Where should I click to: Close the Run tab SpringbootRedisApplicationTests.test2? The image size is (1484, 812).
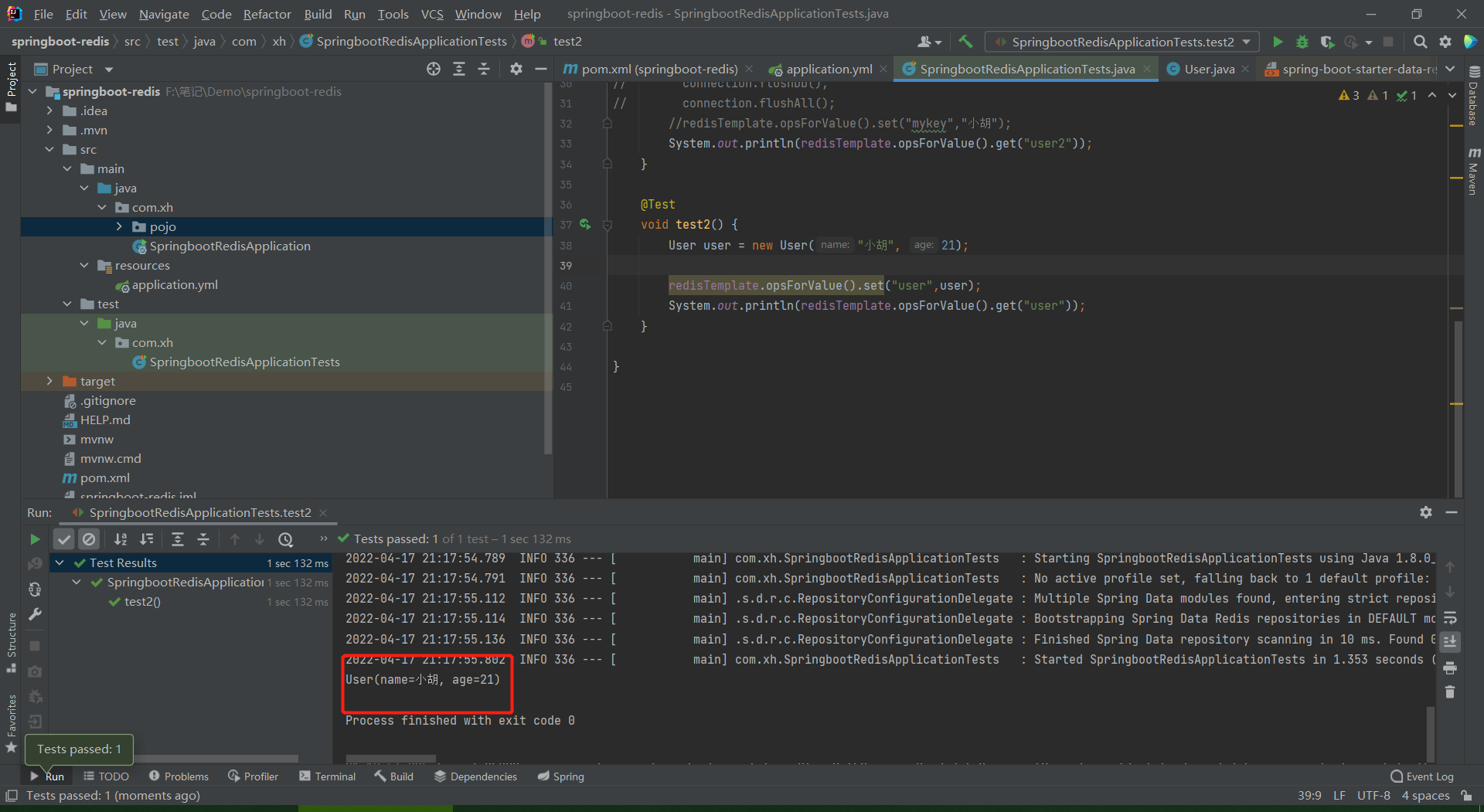pyautogui.click(x=323, y=513)
